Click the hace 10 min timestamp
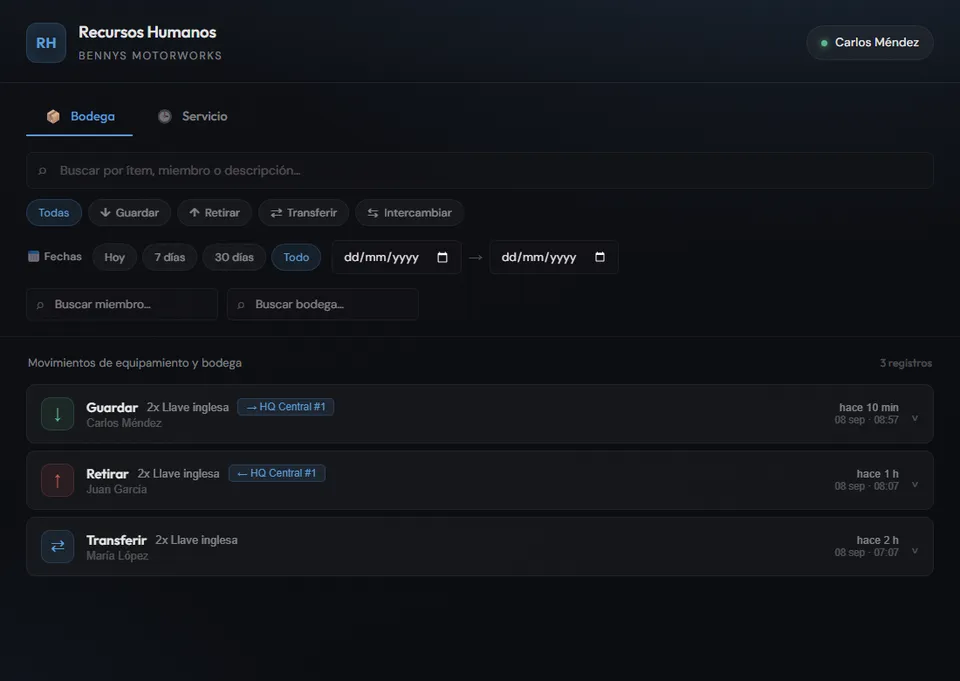The height and width of the screenshot is (681, 960). pos(869,407)
